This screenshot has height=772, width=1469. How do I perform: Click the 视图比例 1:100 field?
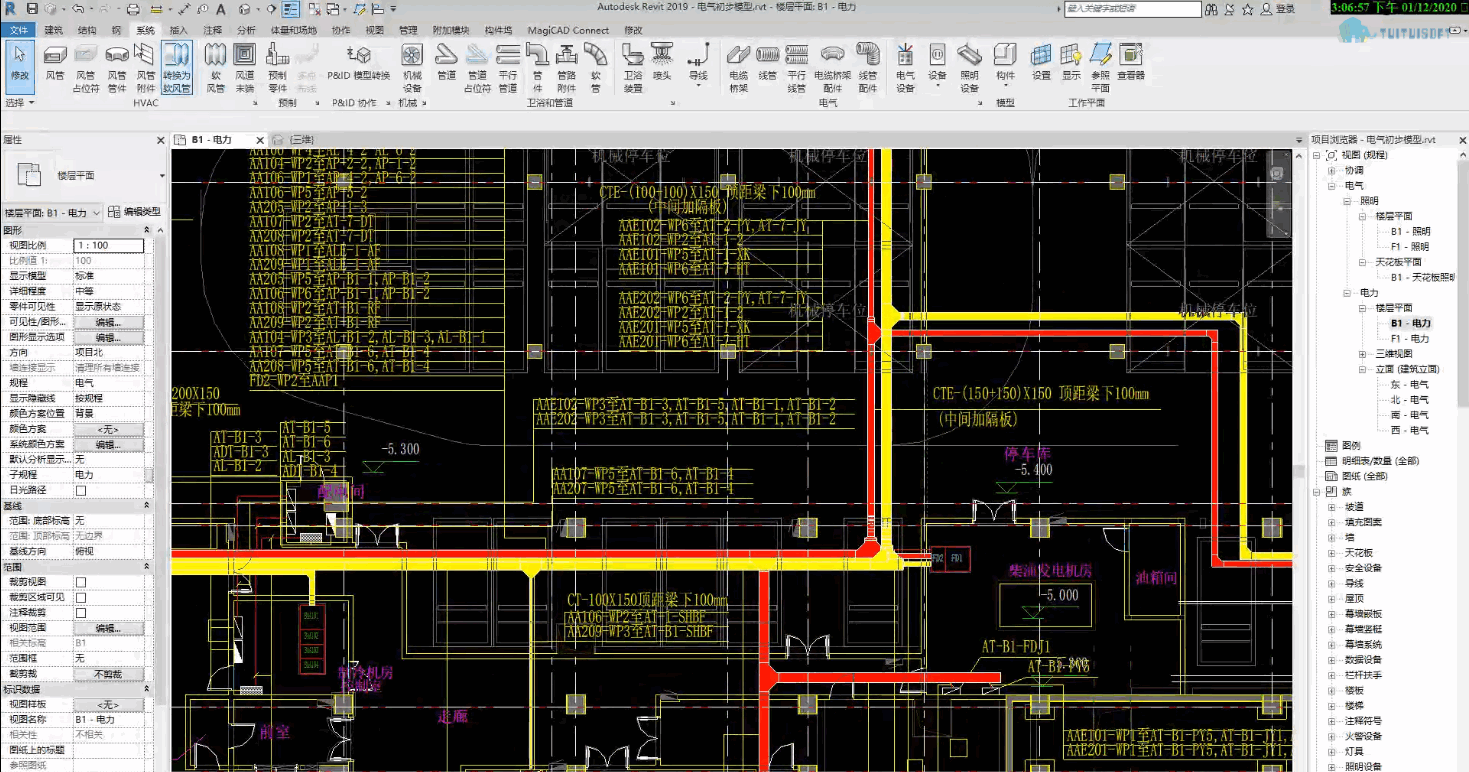109,245
